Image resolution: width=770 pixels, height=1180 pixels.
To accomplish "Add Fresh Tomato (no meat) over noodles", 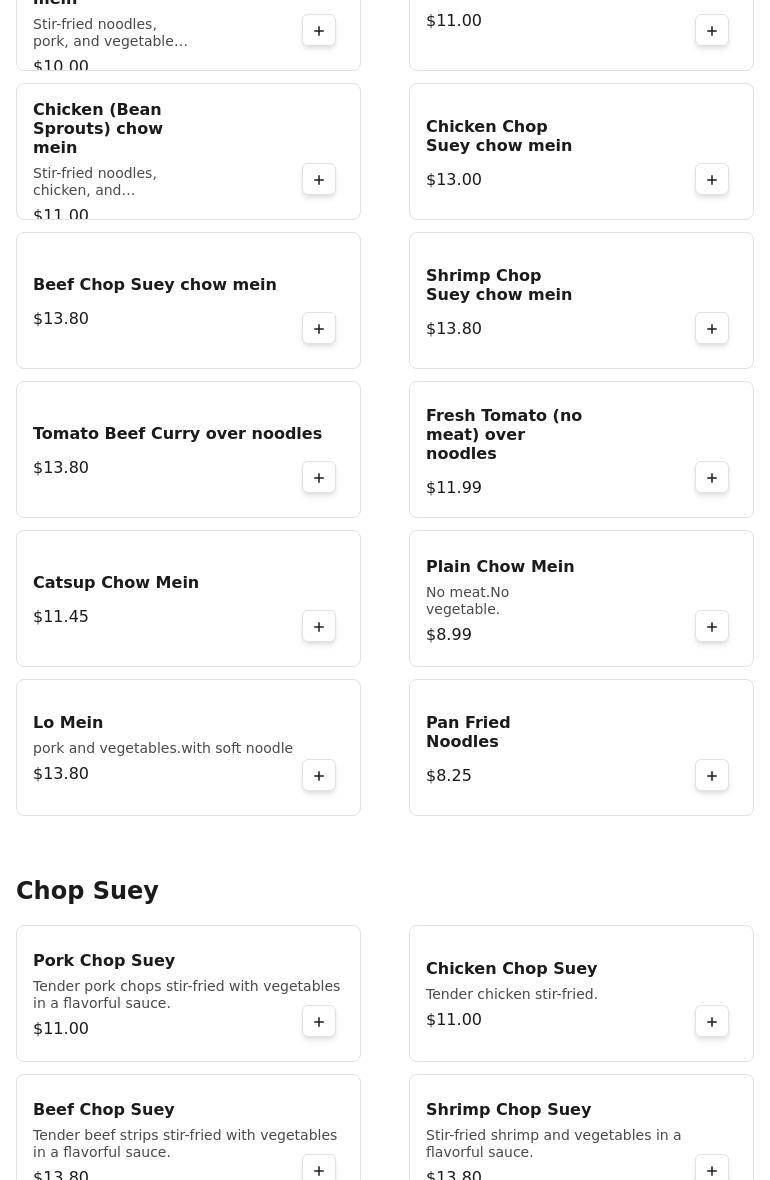I will [712, 478].
